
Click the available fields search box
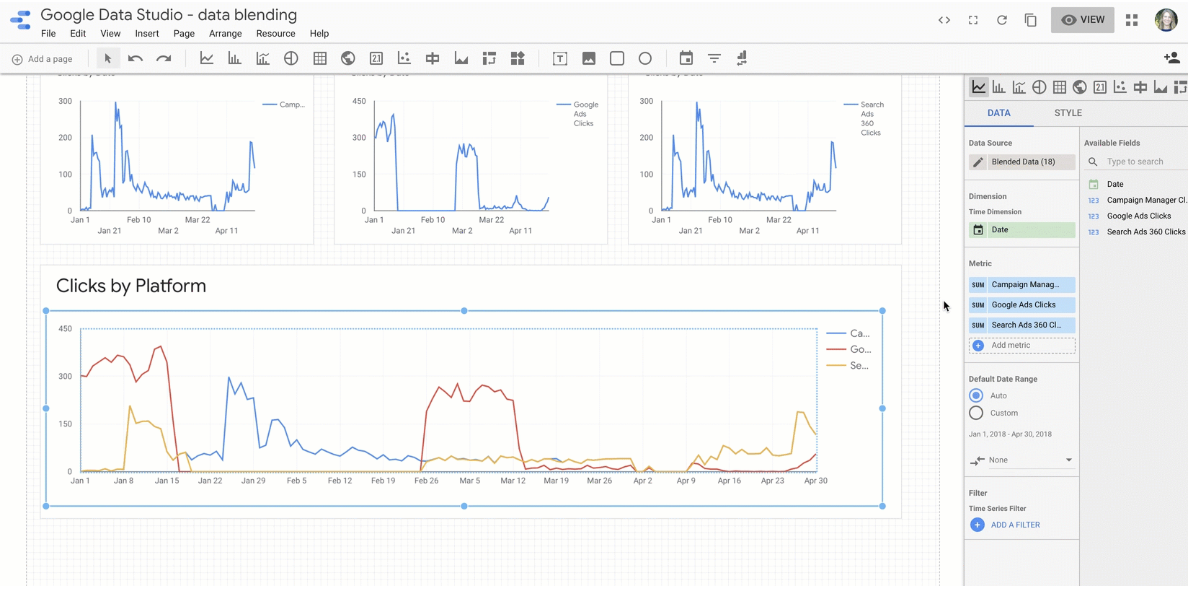1135,162
